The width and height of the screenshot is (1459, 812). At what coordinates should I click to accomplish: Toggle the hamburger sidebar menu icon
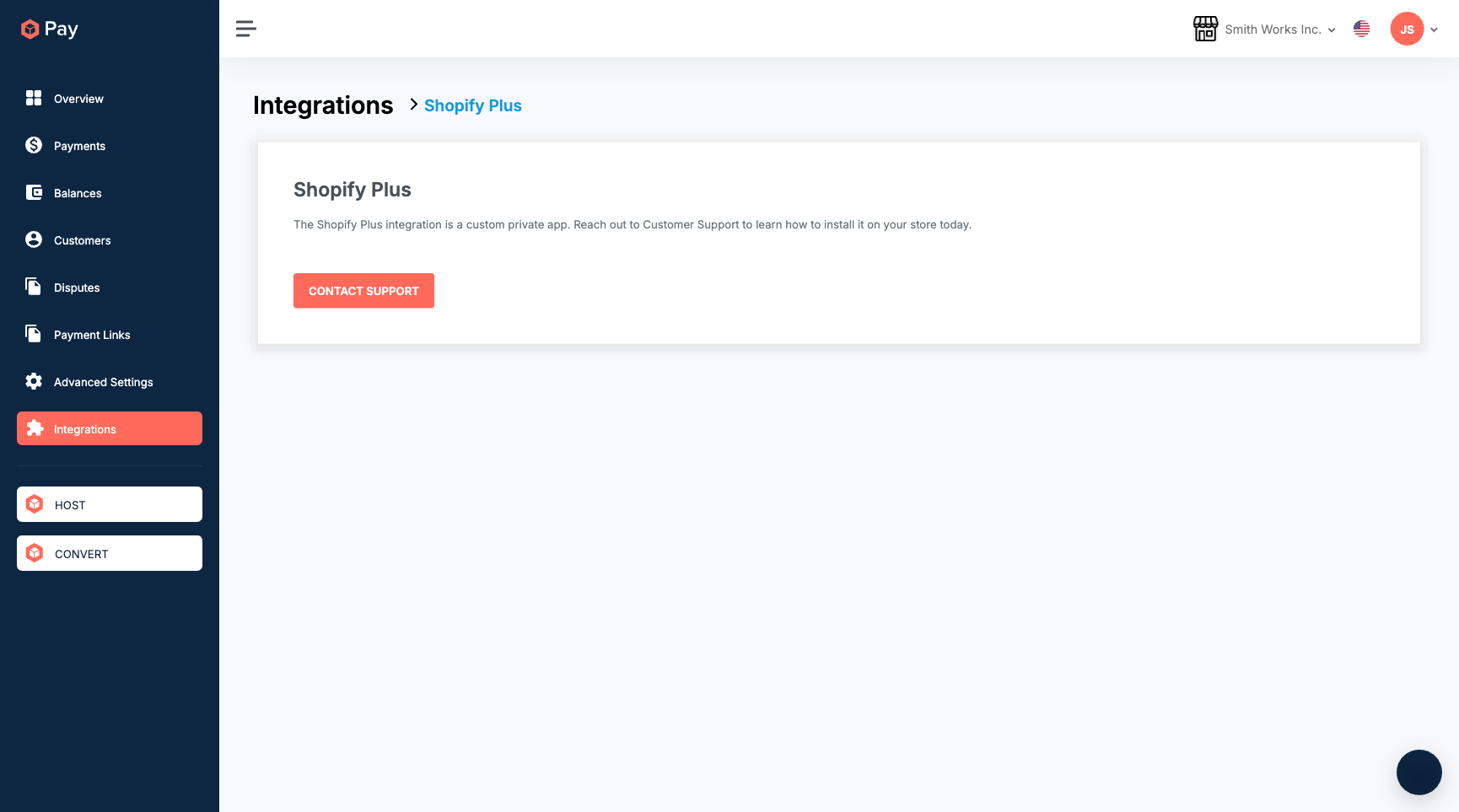(245, 29)
